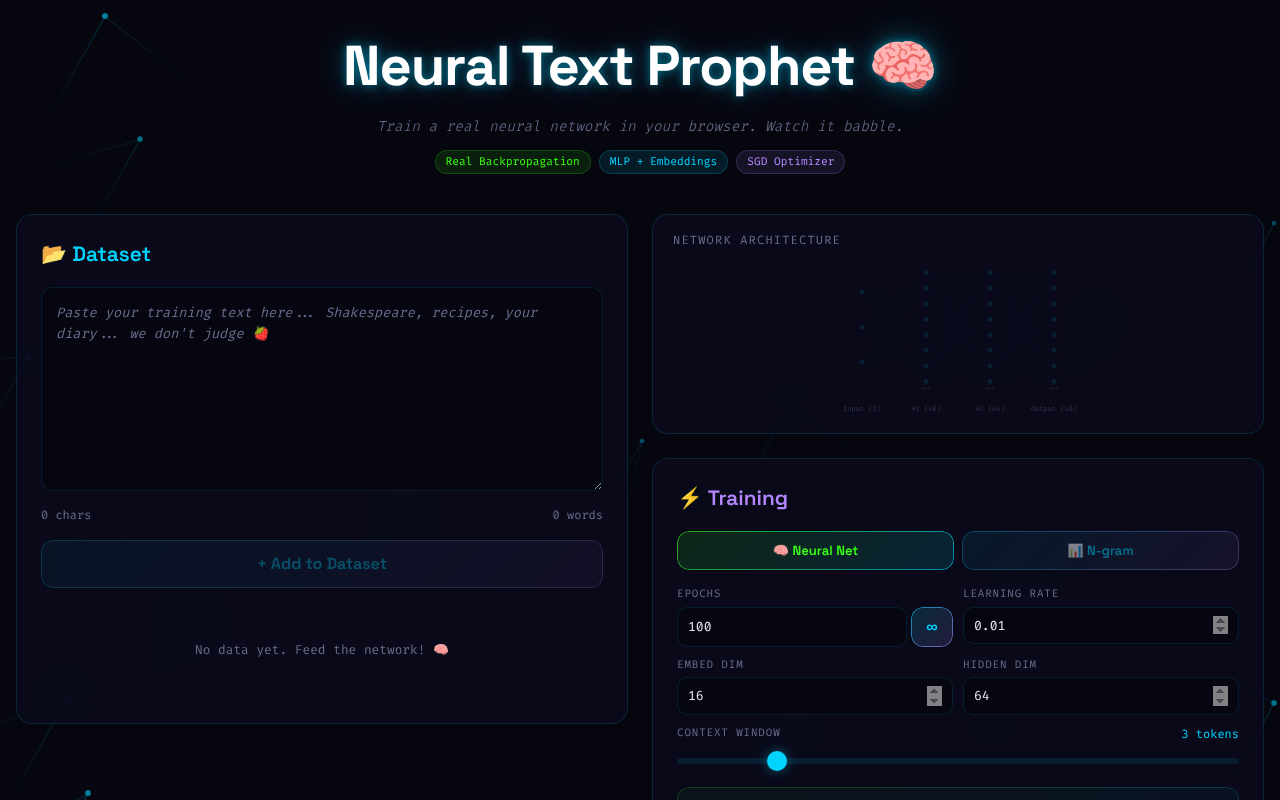Screen dimensions: 1280x800
Task: Click the Context Window slider handle
Action: (777, 761)
